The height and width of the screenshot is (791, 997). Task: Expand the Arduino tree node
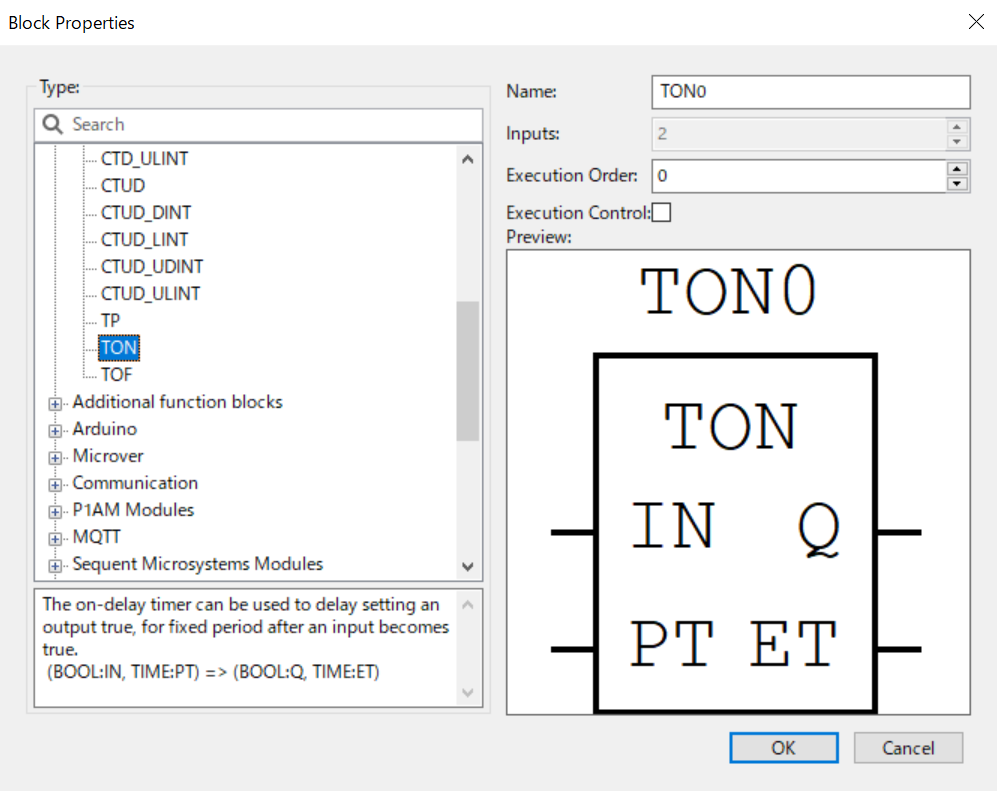55,430
